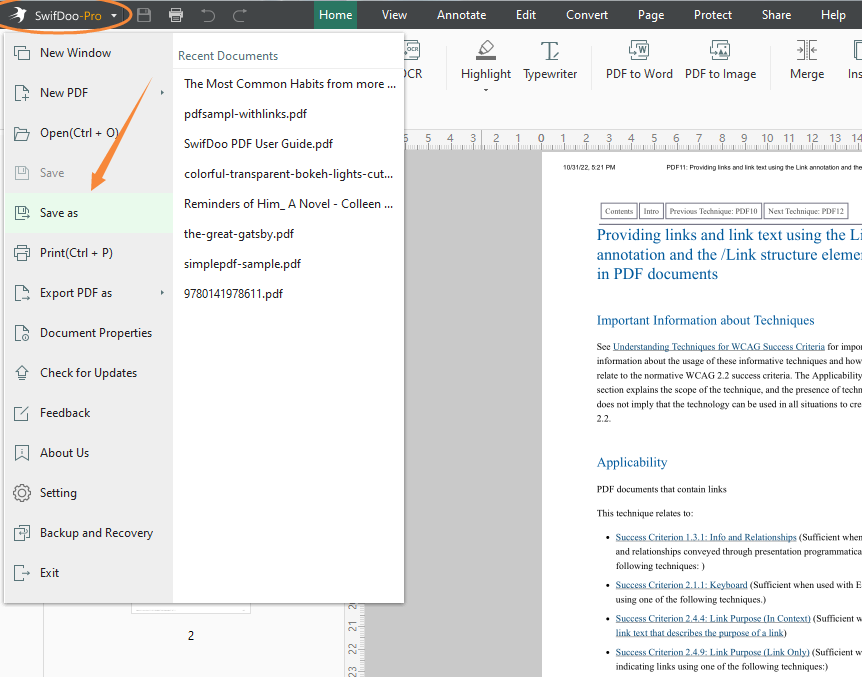Viewport: 862px width, 677px height.
Task: Click Previous Technique: PDF10 button
Action: click(x=713, y=211)
